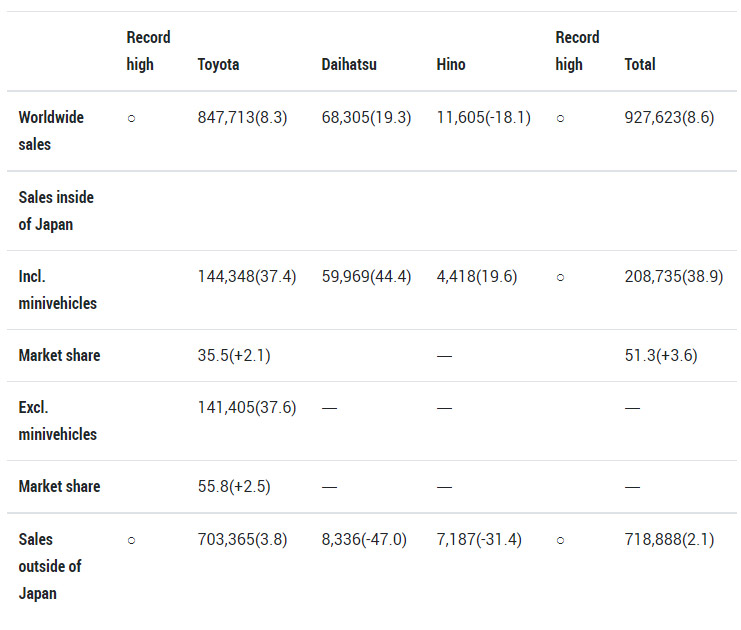Viewport: 741px width, 630px height.
Task: Click the Total column header
Action: (640, 64)
